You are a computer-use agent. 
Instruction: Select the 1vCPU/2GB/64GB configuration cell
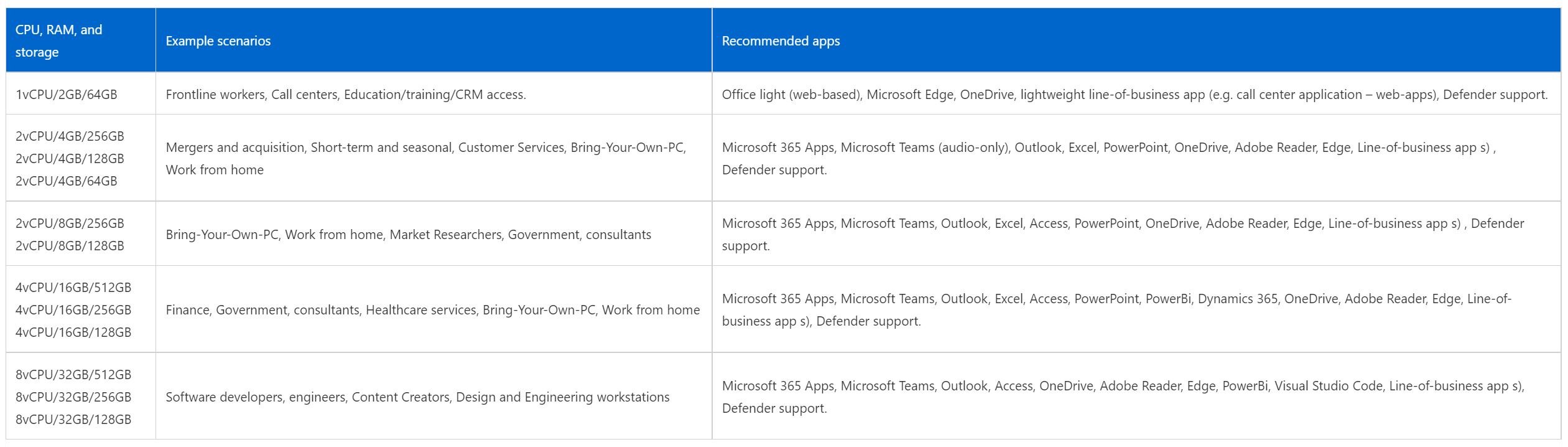point(81,94)
